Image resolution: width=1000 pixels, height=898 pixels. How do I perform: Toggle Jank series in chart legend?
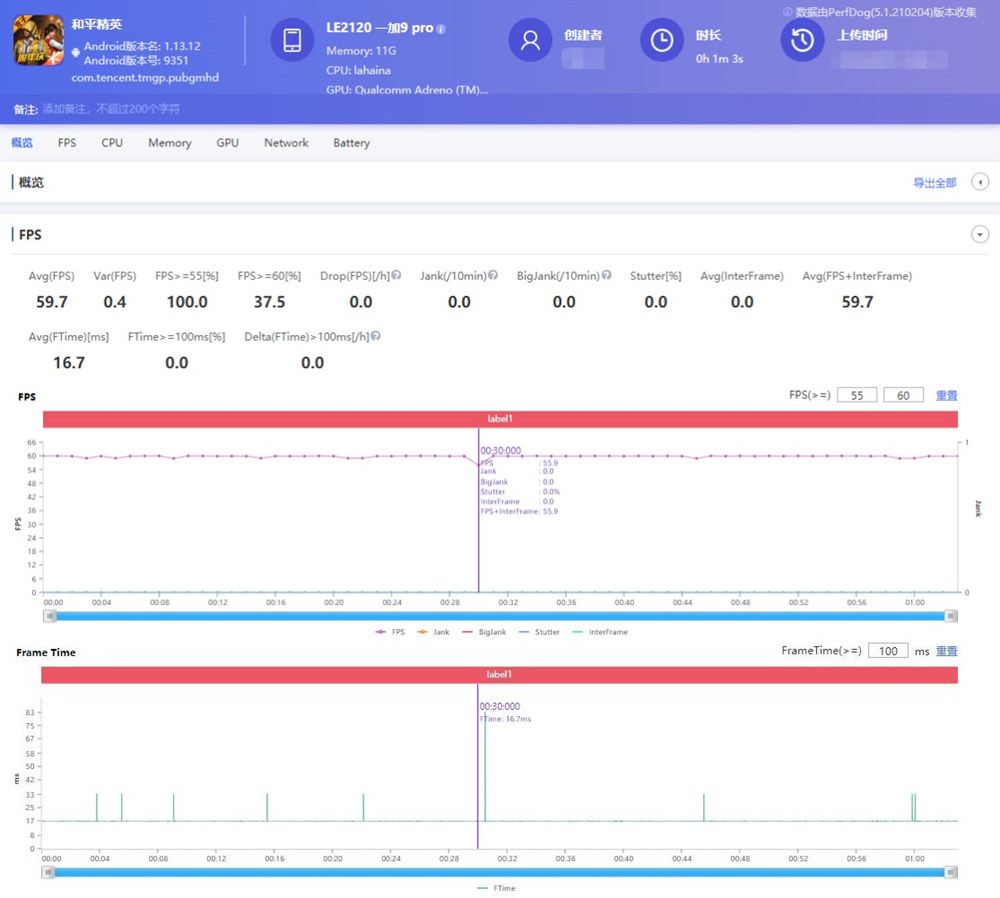point(433,632)
